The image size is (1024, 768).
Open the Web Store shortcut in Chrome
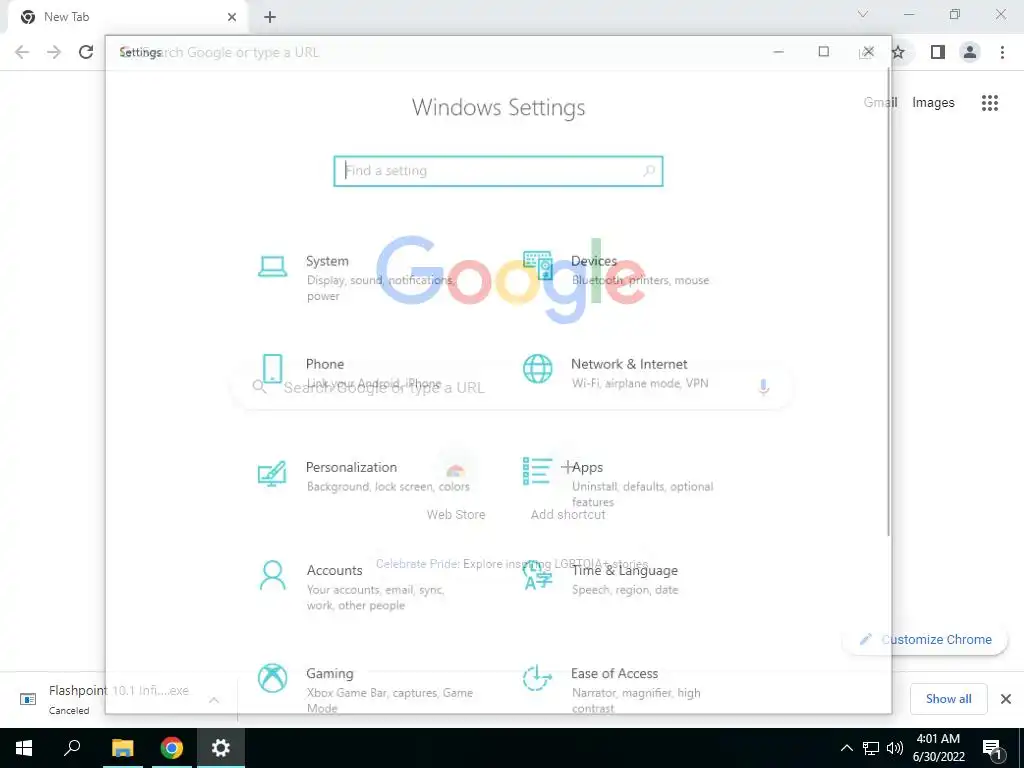456,485
